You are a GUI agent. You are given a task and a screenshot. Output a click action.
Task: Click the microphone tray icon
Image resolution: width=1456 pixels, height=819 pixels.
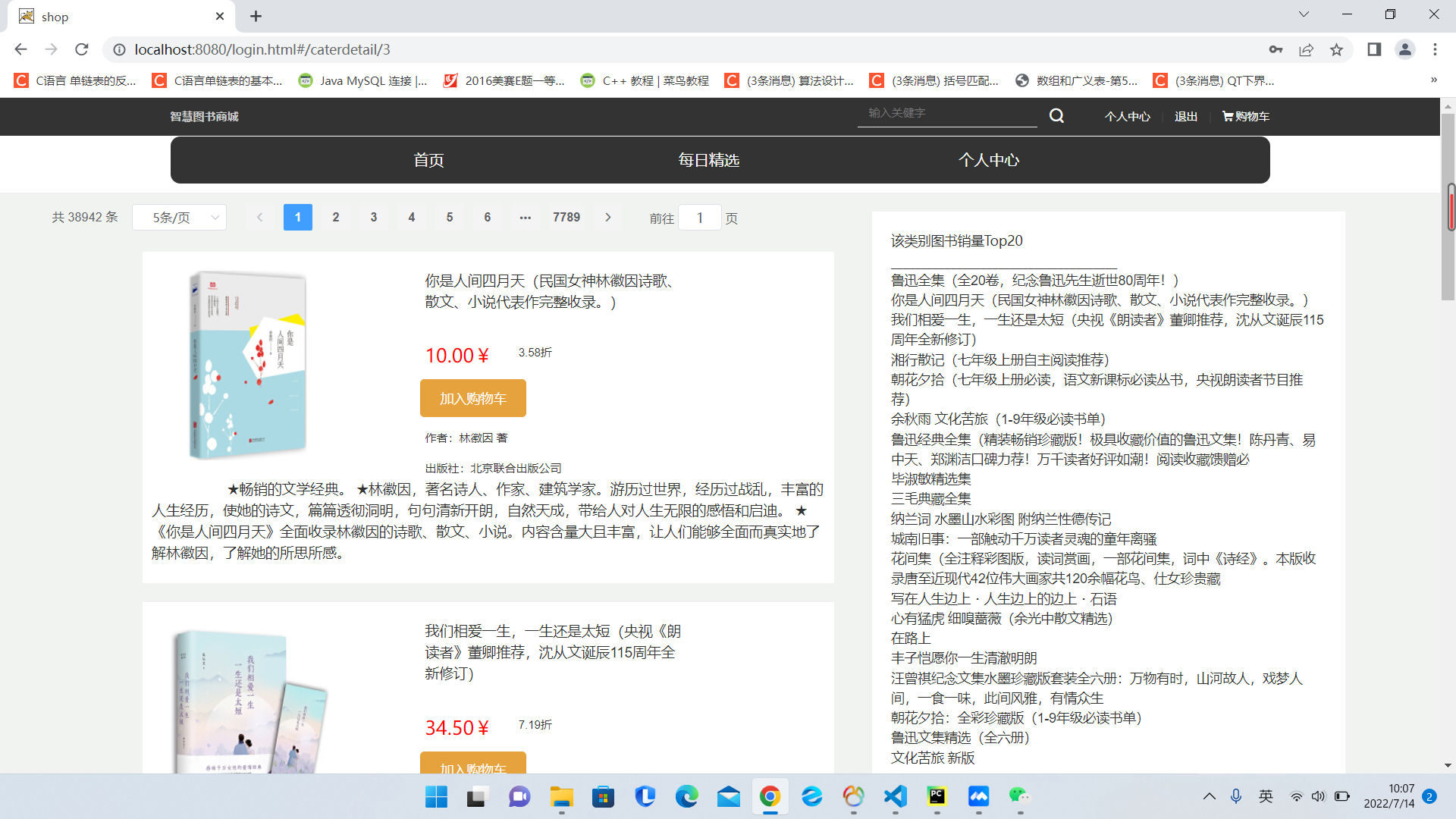[x=1236, y=796]
